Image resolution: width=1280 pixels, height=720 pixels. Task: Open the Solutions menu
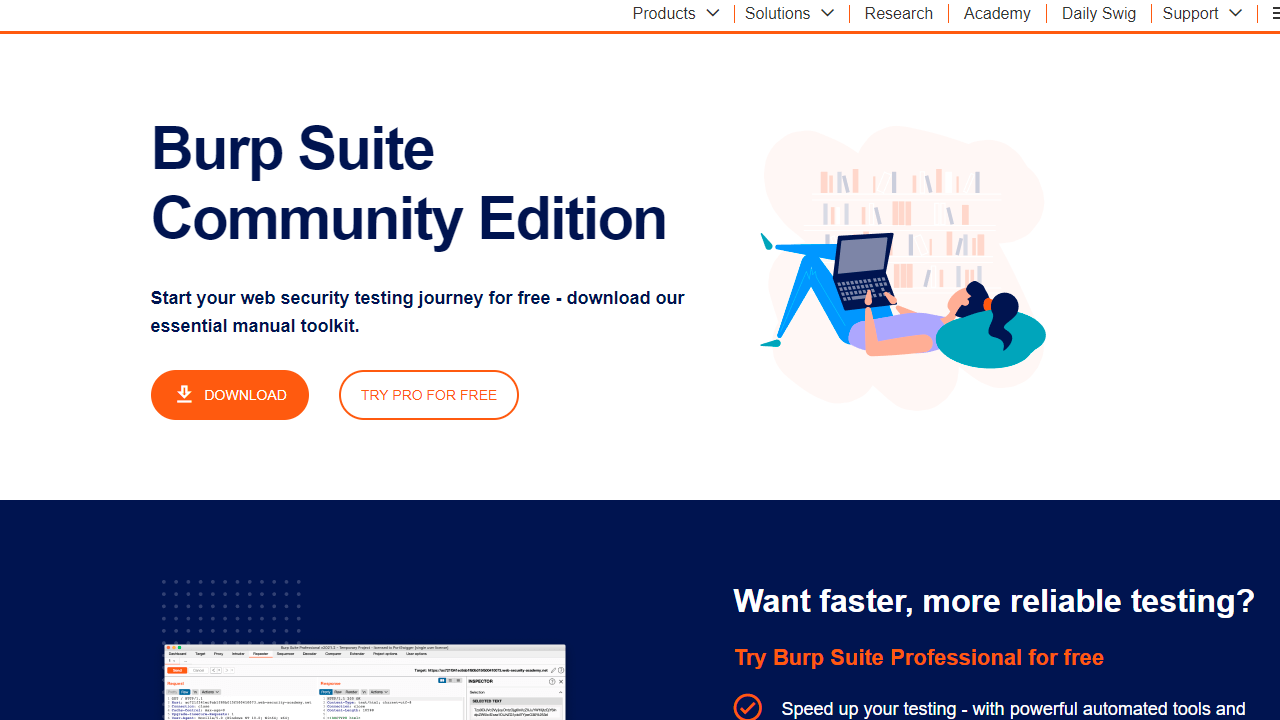pyautogui.click(x=777, y=13)
